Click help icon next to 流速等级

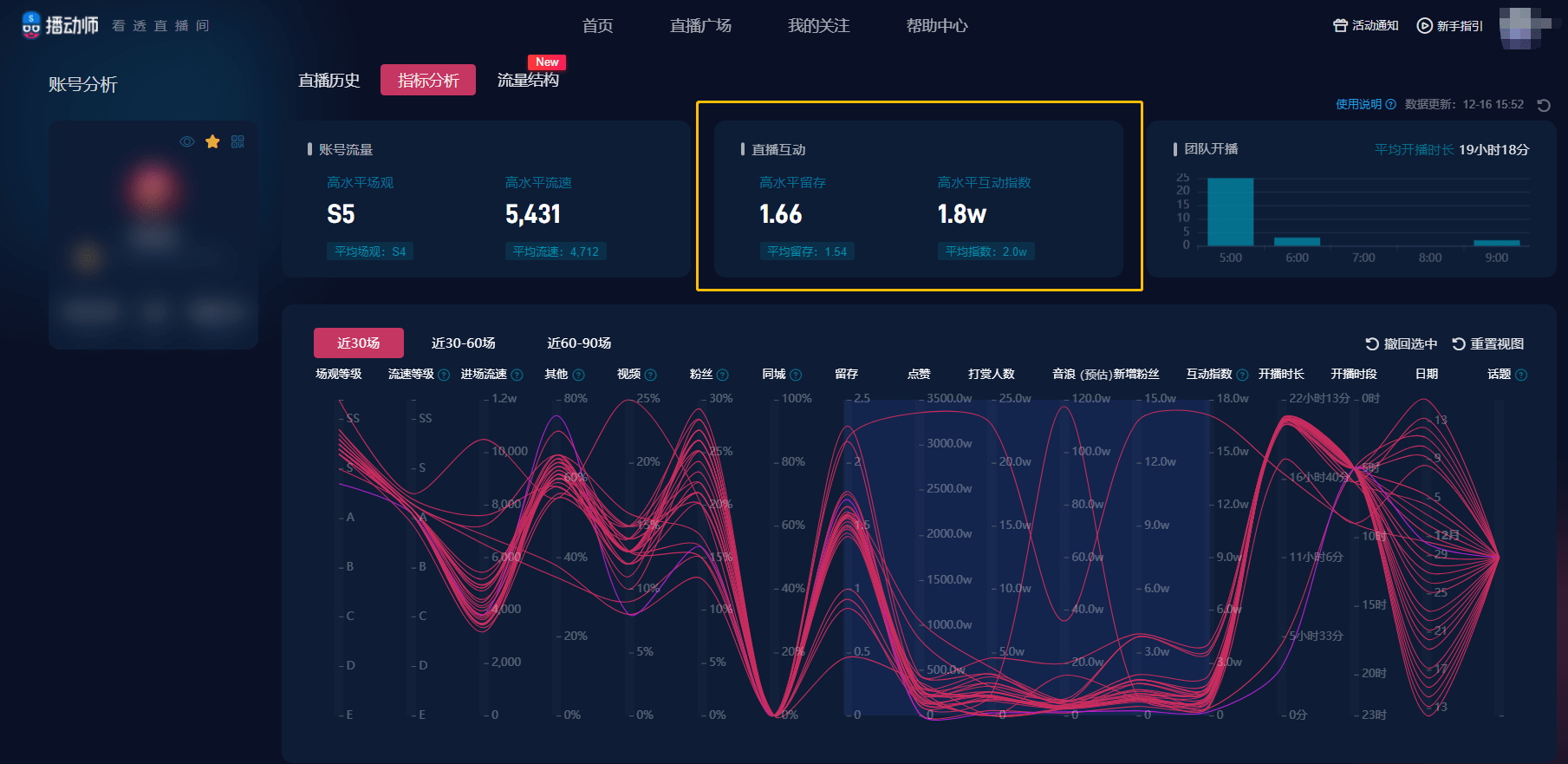click(x=444, y=375)
